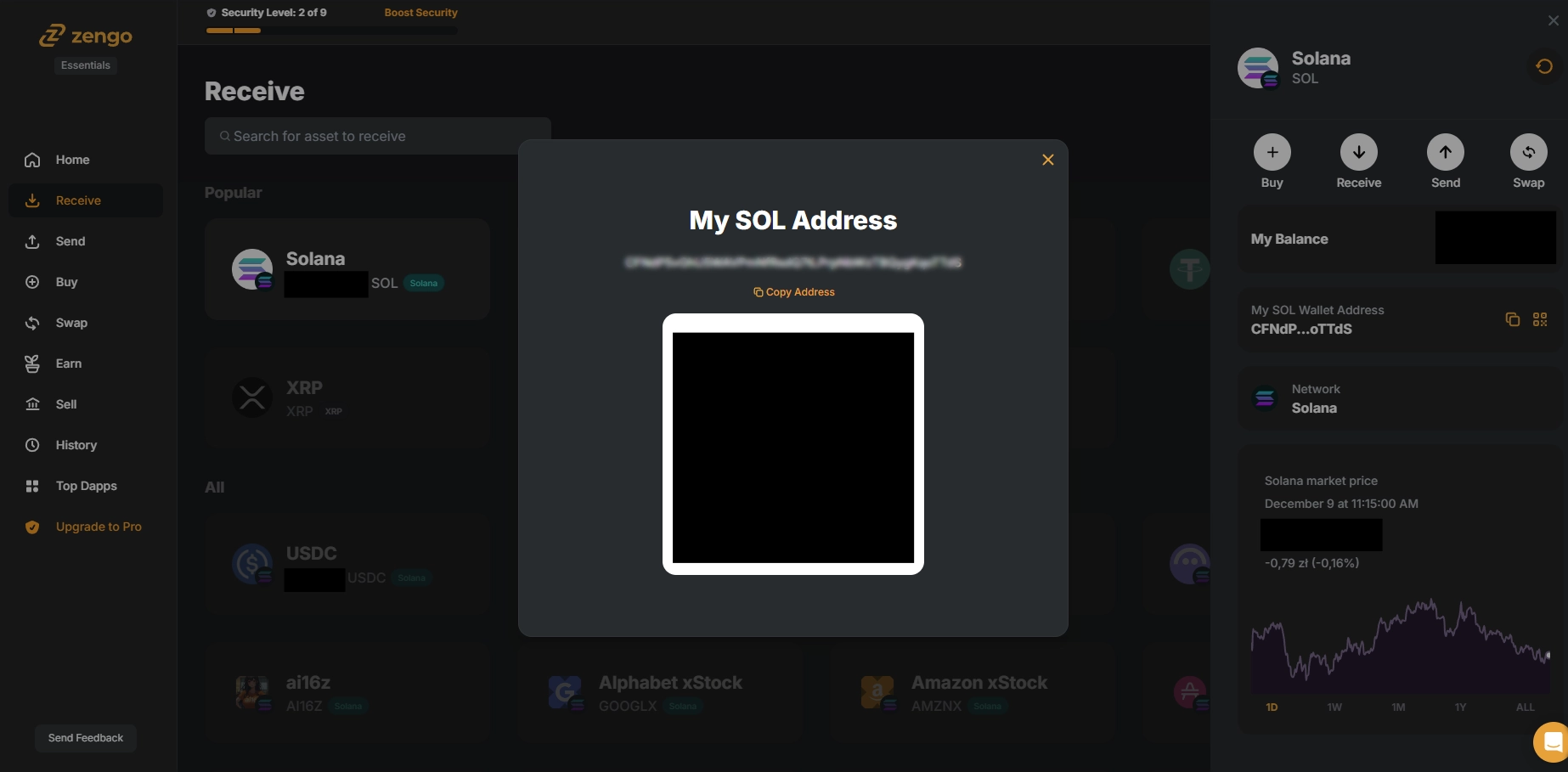Click the Buy plus icon in Solana panel

pyautogui.click(x=1272, y=153)
